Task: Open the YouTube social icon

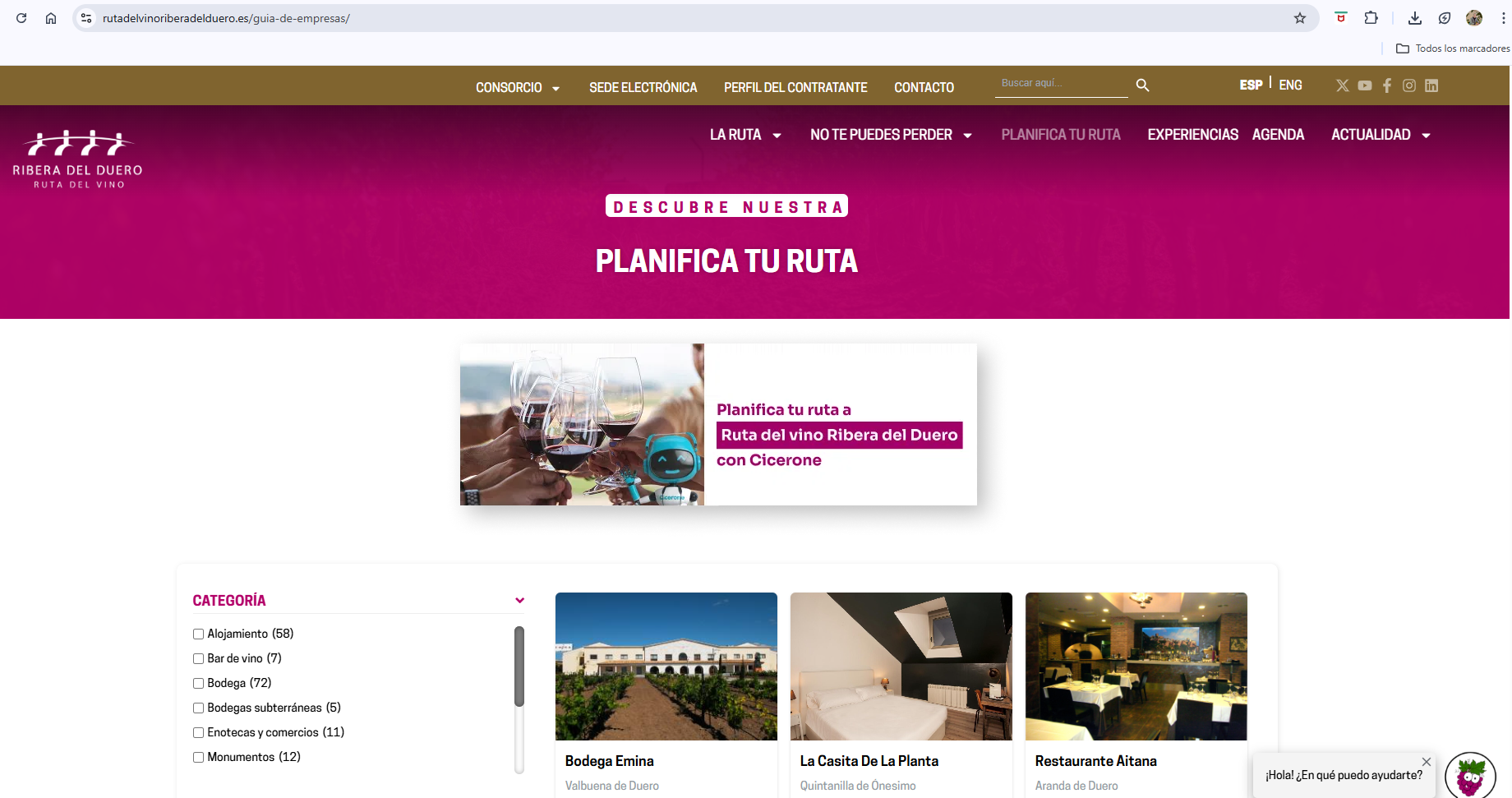Action: tap(1365, 85)
